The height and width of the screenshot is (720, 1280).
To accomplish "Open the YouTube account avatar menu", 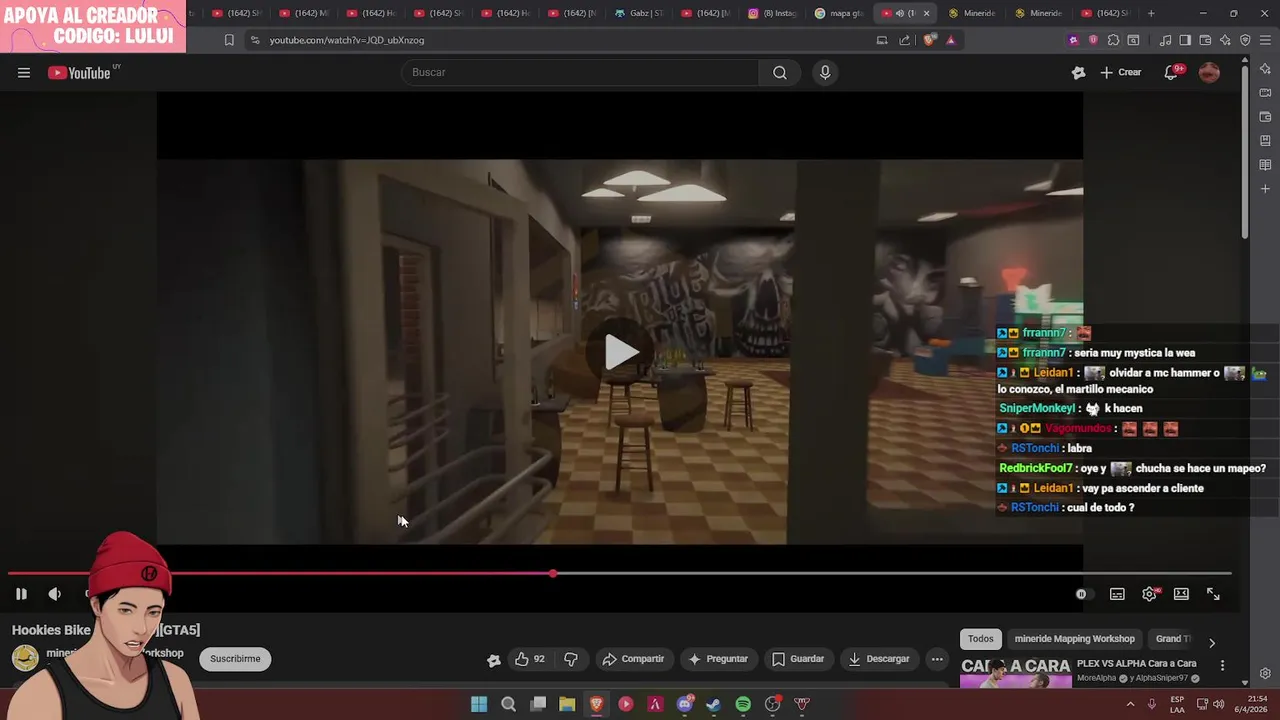I will point(1209,72).
